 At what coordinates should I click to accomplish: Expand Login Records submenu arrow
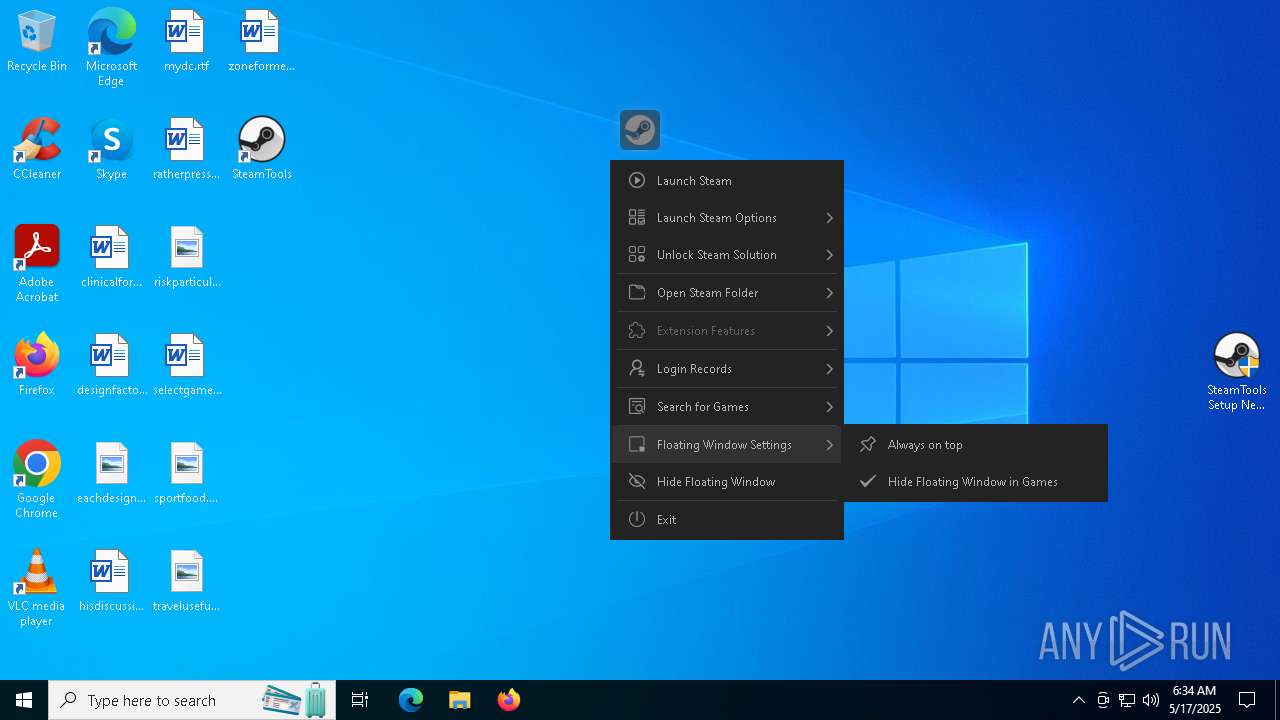click(830, 369)
